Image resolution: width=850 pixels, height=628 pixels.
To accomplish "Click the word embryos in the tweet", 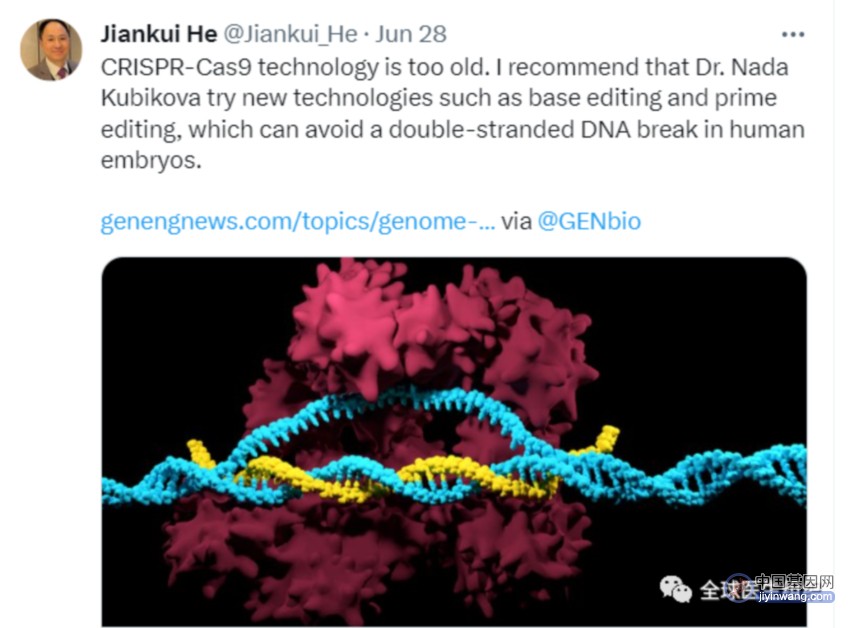I will [x=151, y=161].
